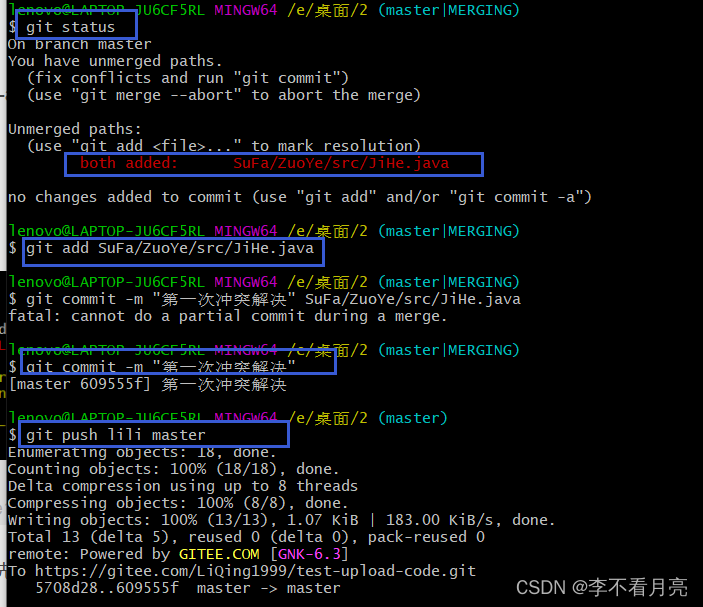The height and width of the screenshot is (607, 703).
Task: Click the 'use "git add <file>..." to mark resolution' line
Action: [x=223, y=146]
